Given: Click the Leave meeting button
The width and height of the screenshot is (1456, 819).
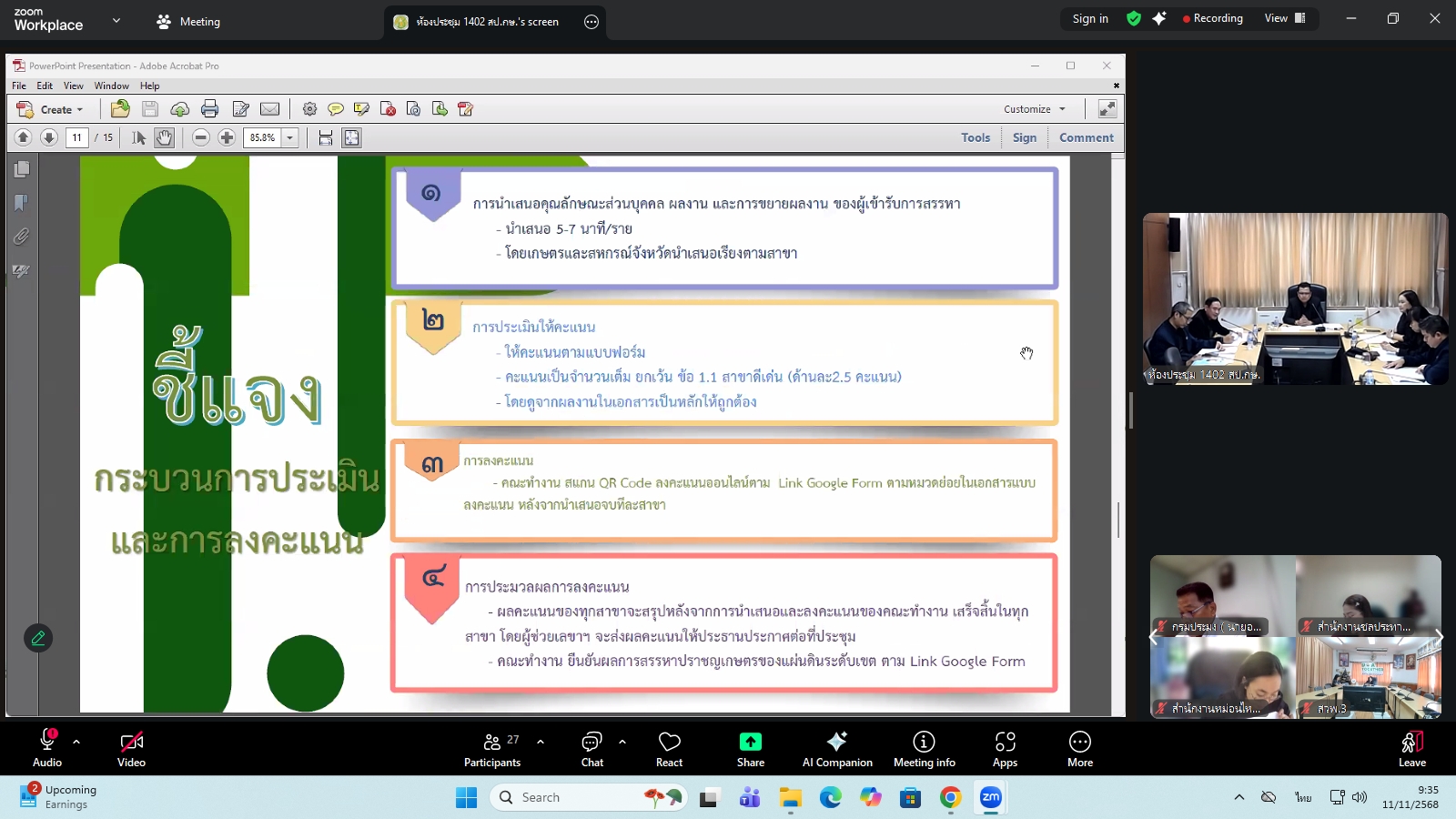Looking at the screenshot, I should [x=1411, y=749].
